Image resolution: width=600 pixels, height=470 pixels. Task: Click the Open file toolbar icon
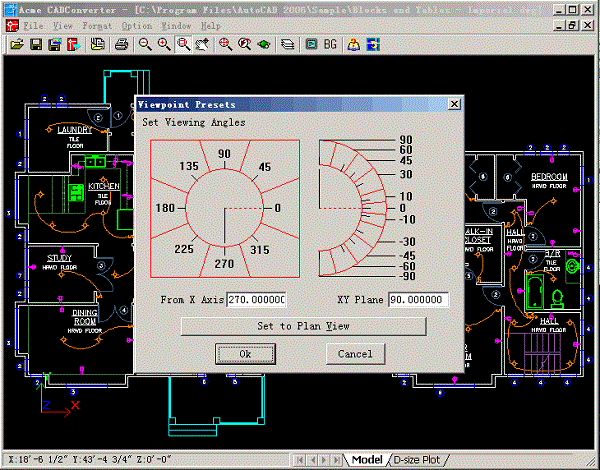17,45
